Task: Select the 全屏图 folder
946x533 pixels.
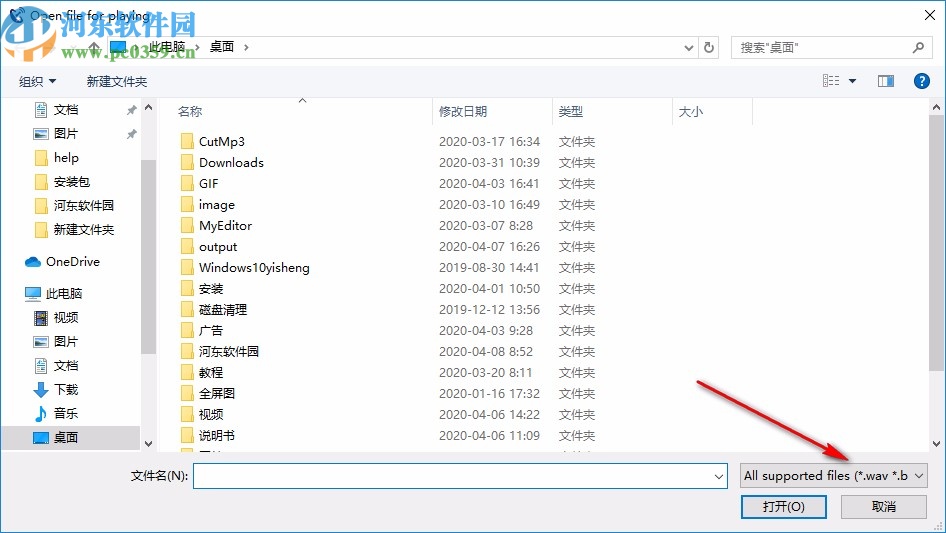Action: [x=217, y=394]
